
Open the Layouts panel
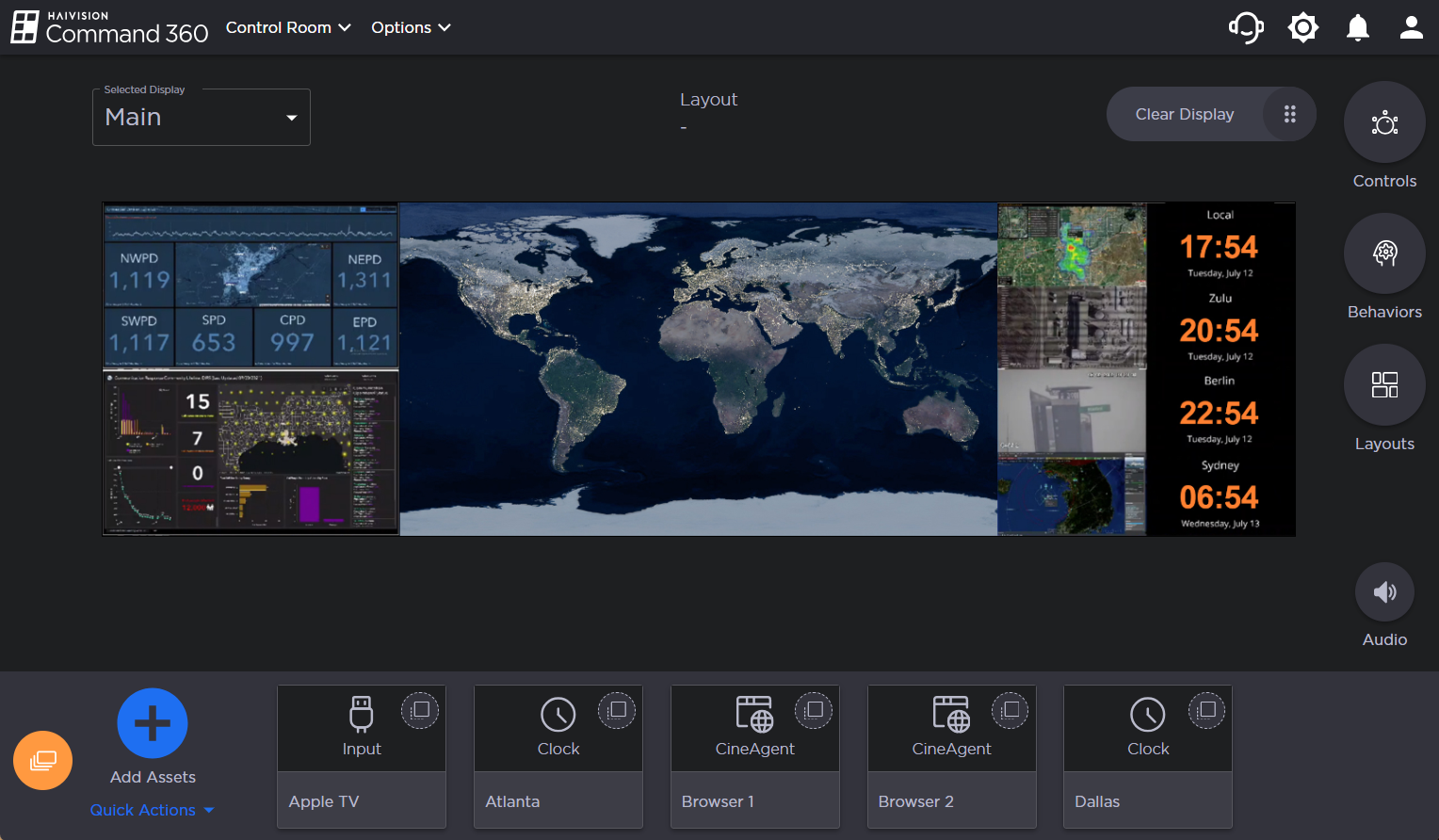point(1384,385)
